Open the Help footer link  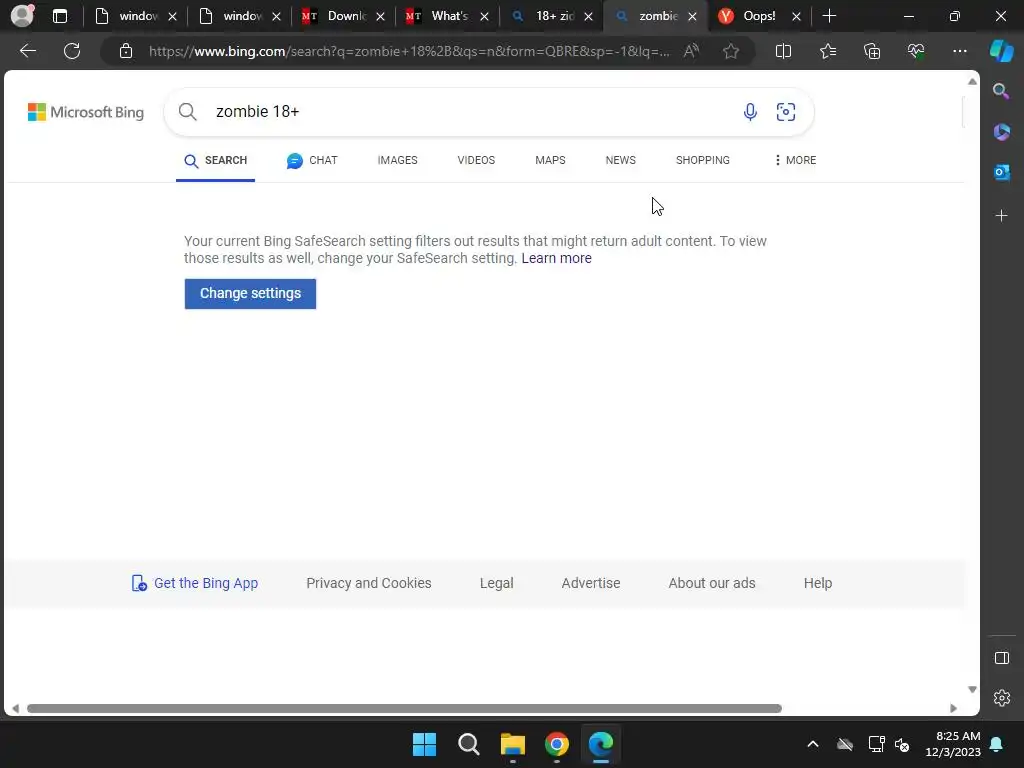tap(818, 583)
